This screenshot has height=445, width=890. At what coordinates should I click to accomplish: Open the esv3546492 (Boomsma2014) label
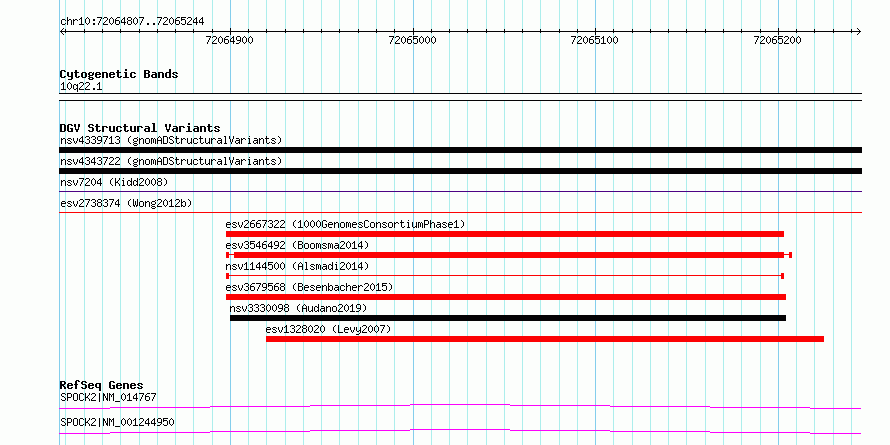coord(297,245)
